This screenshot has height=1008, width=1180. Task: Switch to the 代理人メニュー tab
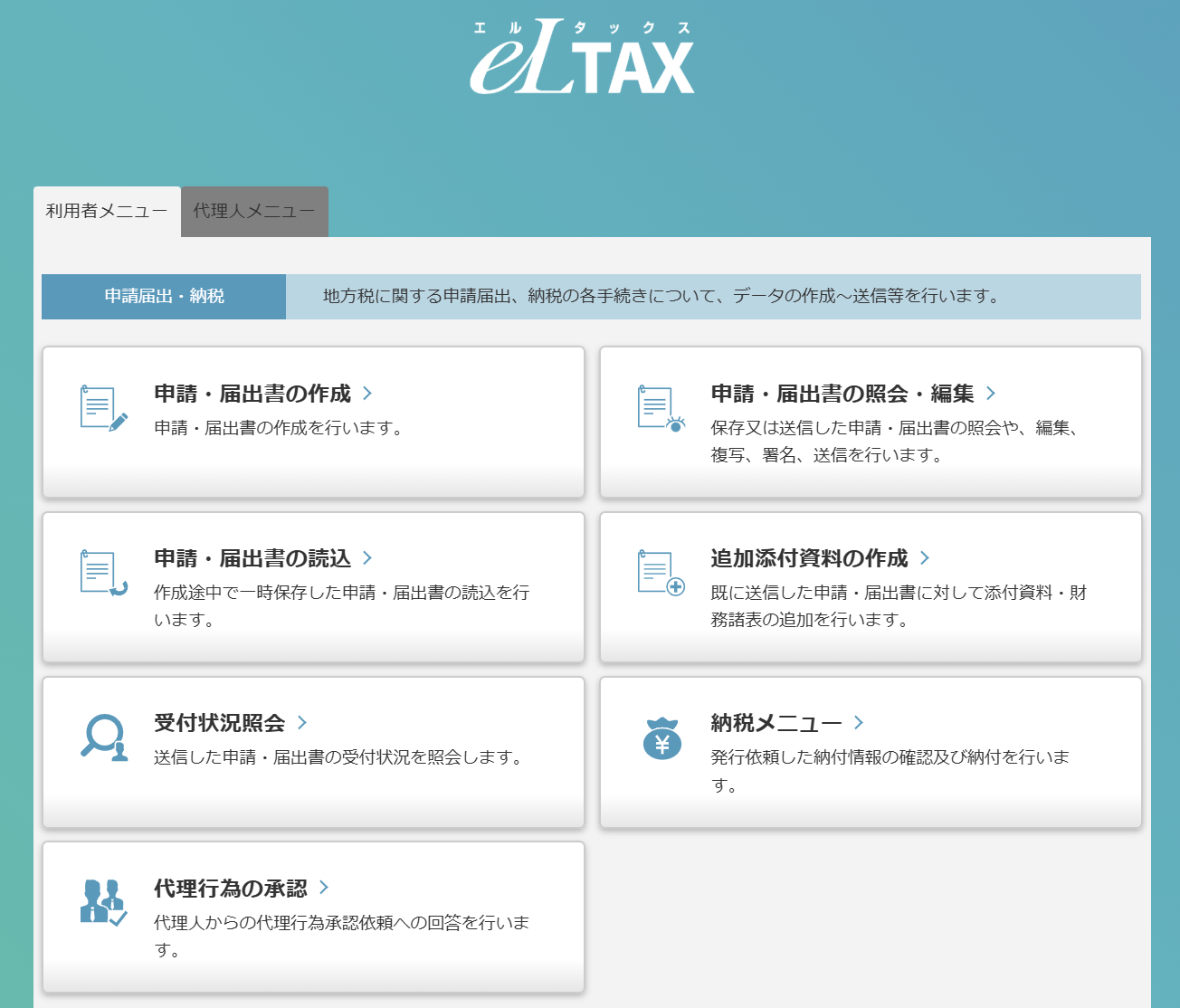(254, 212)
